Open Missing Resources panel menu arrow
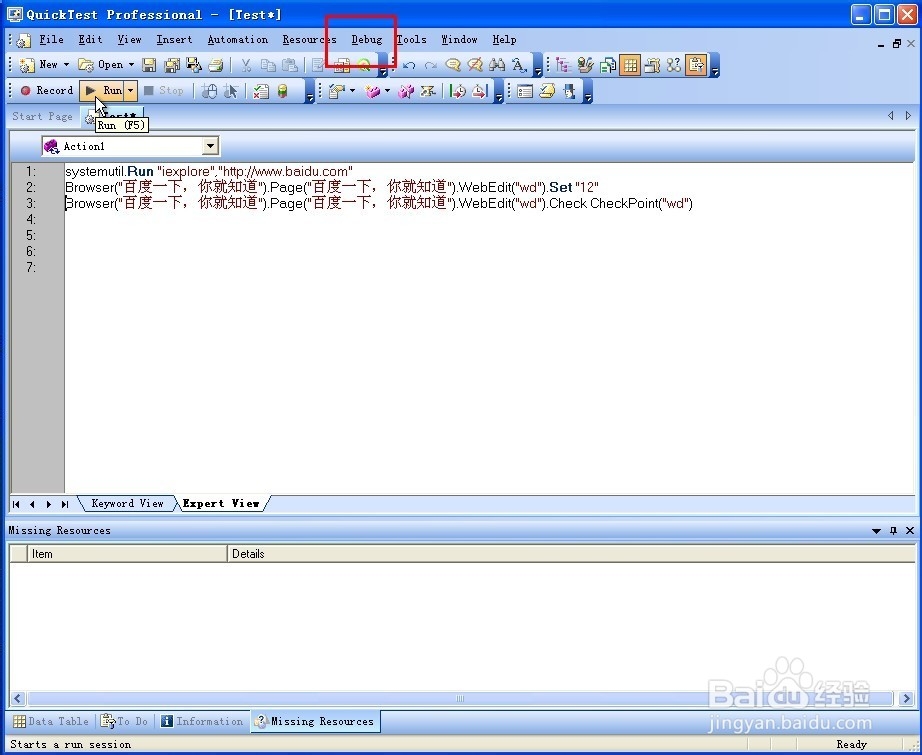The width and height of the screenshot is (922, 755). tap(876, 530)
